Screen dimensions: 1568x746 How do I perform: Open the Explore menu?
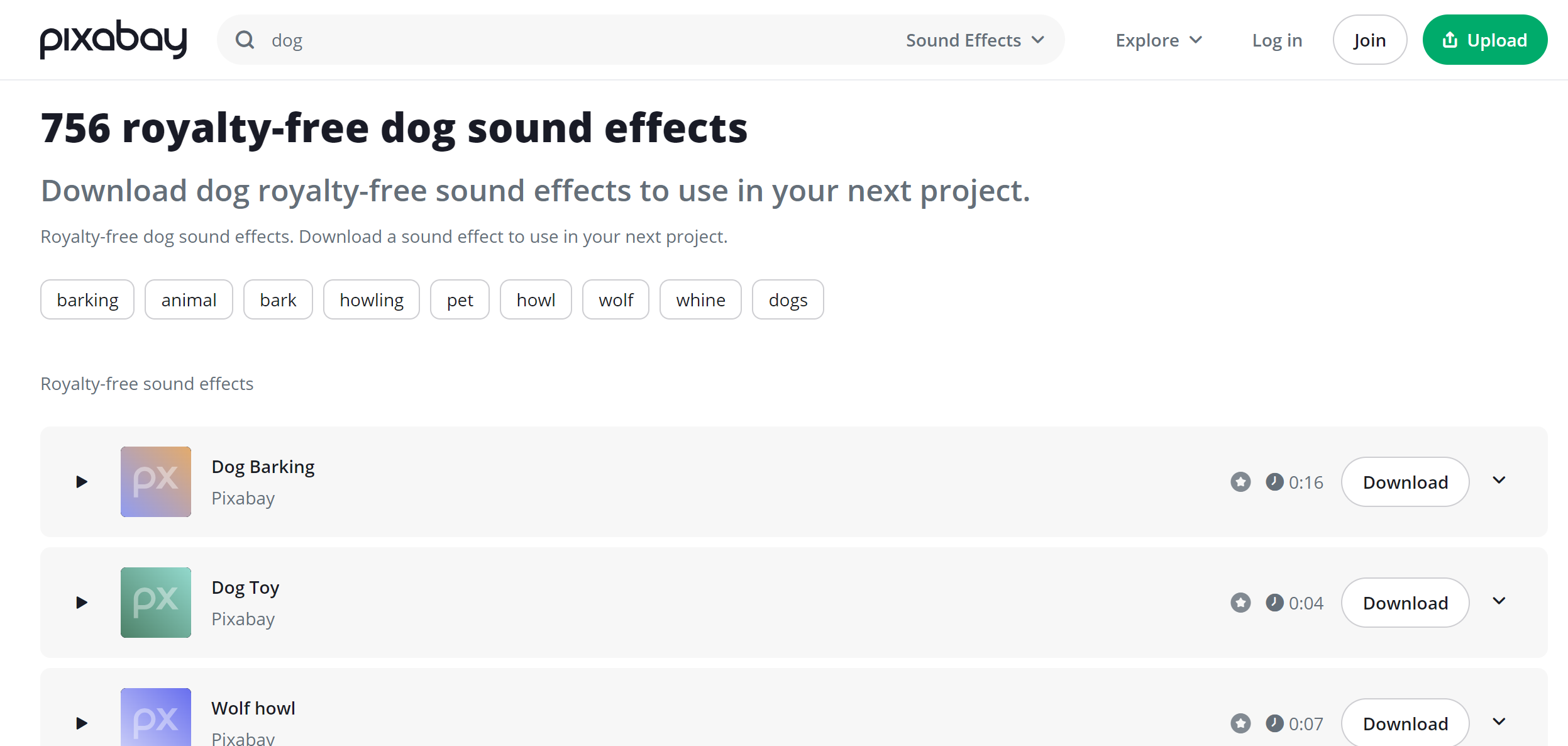click(1159, 40)
